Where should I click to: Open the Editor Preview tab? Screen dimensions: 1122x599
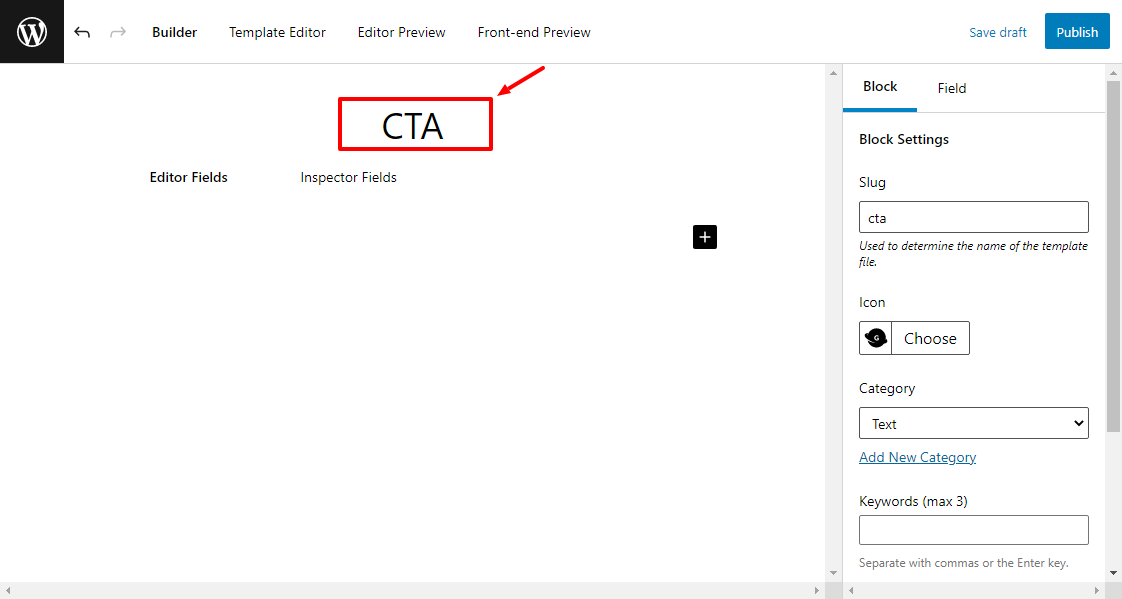pos(401,32)
